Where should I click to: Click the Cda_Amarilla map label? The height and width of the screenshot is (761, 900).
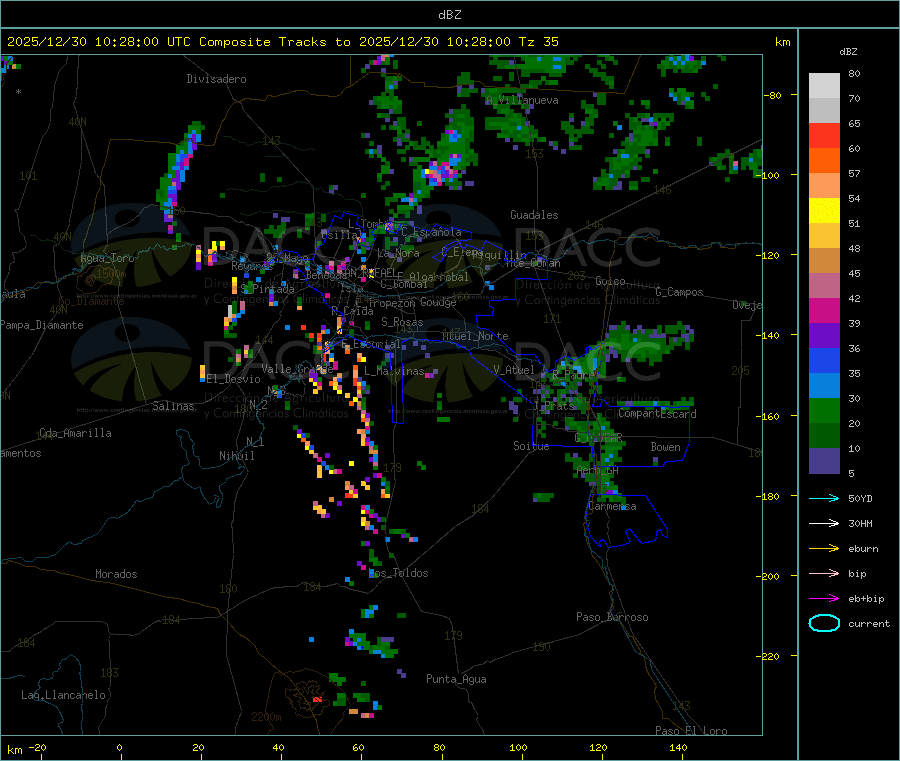[x=75, y=433]
